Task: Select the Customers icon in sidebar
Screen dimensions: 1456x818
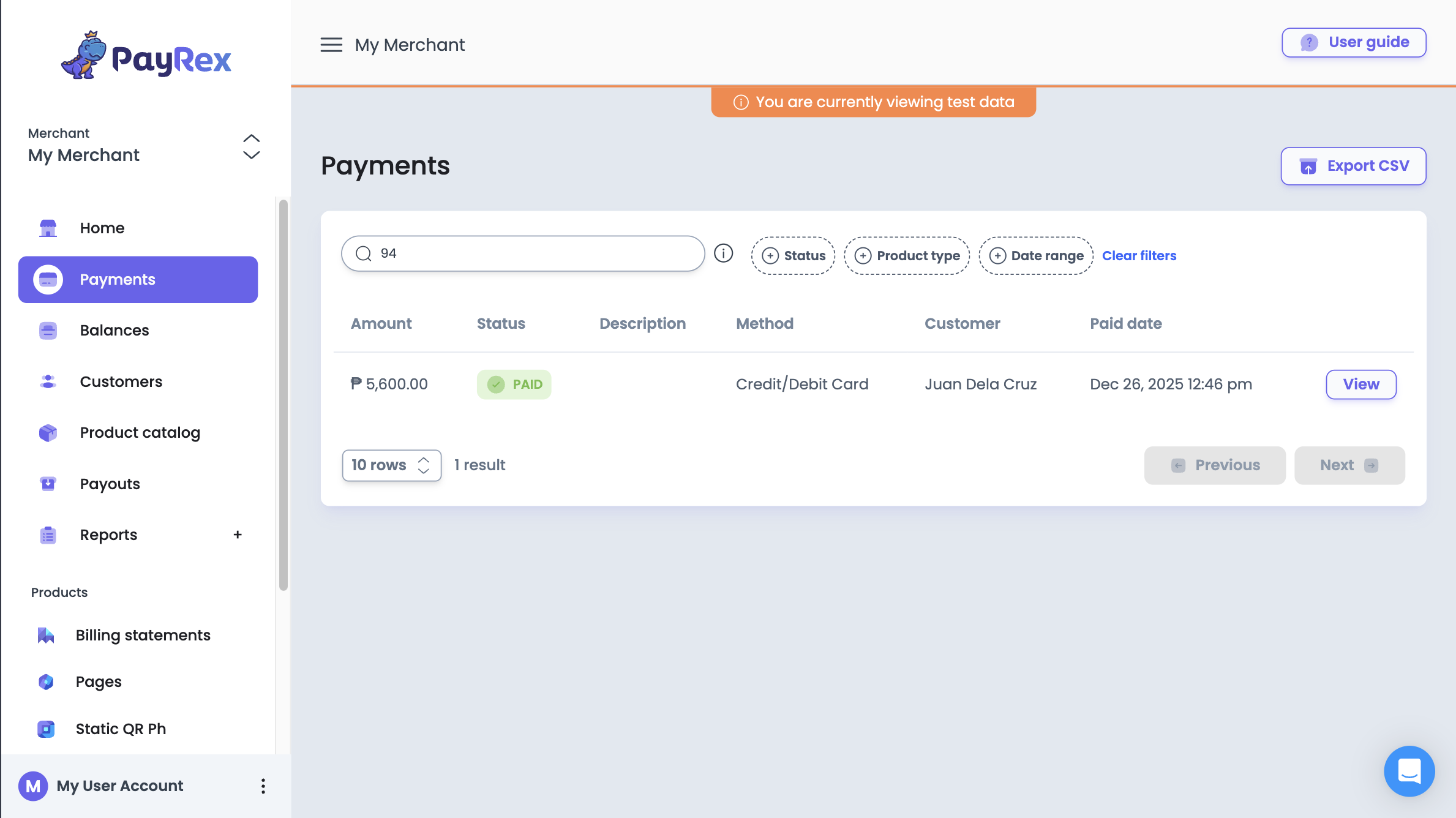Action: click(47, 381)
